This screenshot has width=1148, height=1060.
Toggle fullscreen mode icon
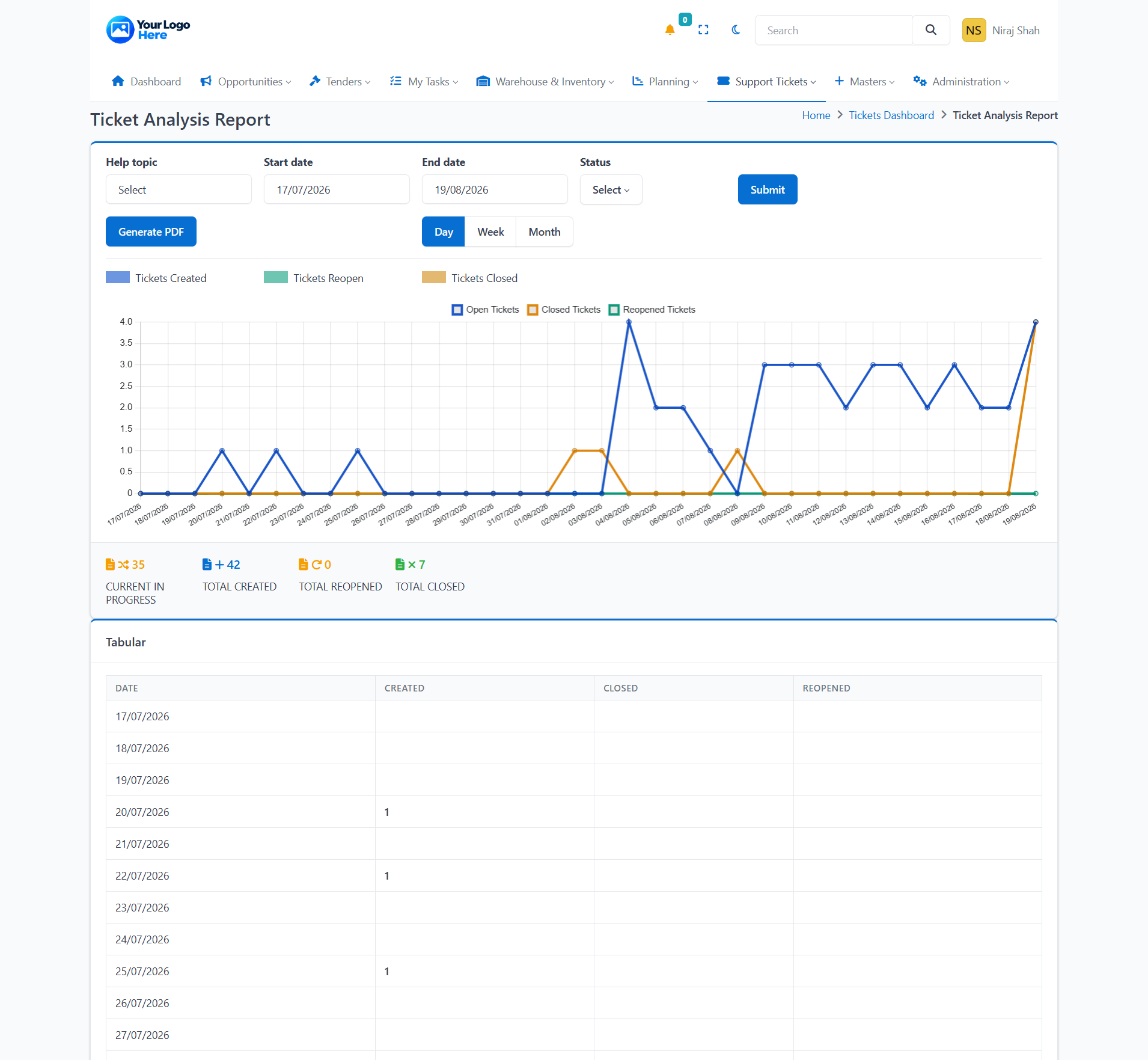coord(703,30)
